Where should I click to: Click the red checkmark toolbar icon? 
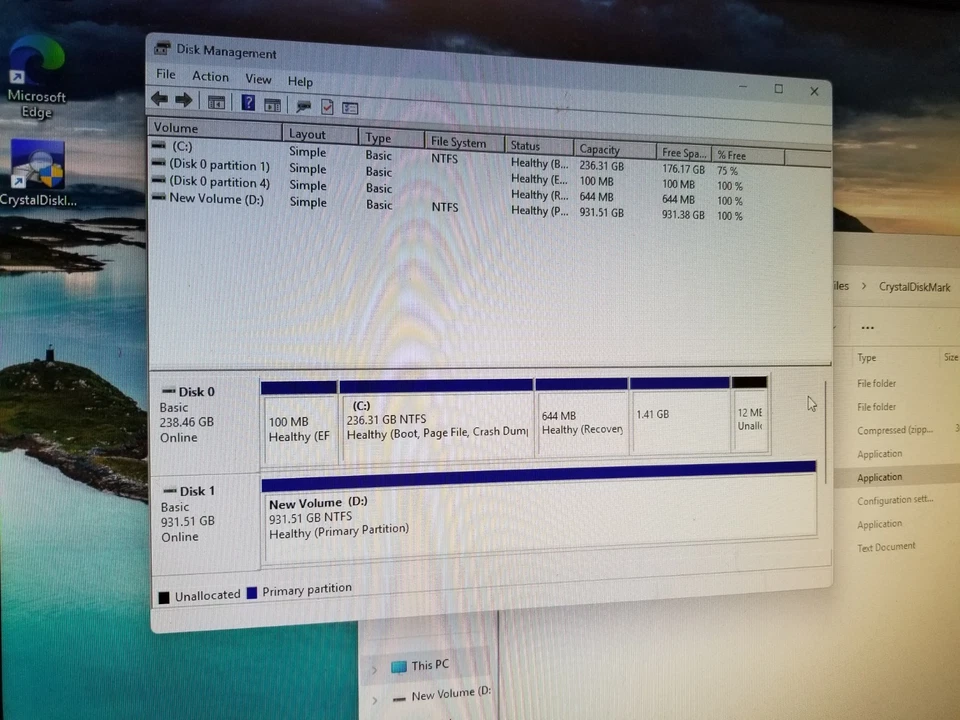coord(327,105)
